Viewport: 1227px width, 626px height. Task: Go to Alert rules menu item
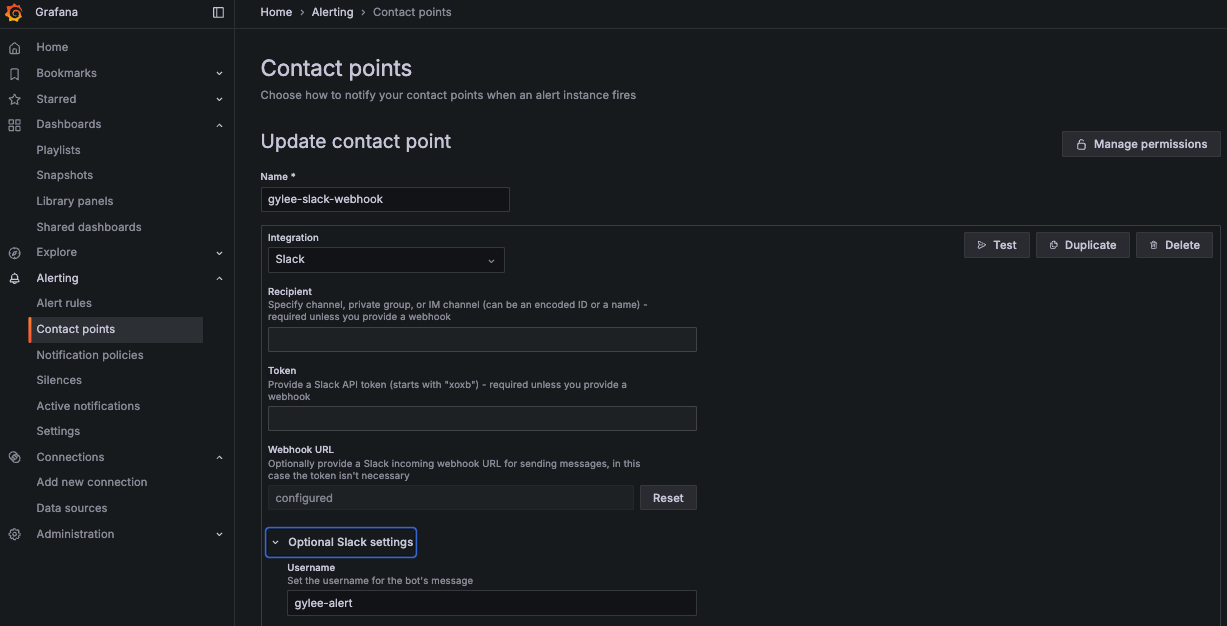click(x=64, y=303)
